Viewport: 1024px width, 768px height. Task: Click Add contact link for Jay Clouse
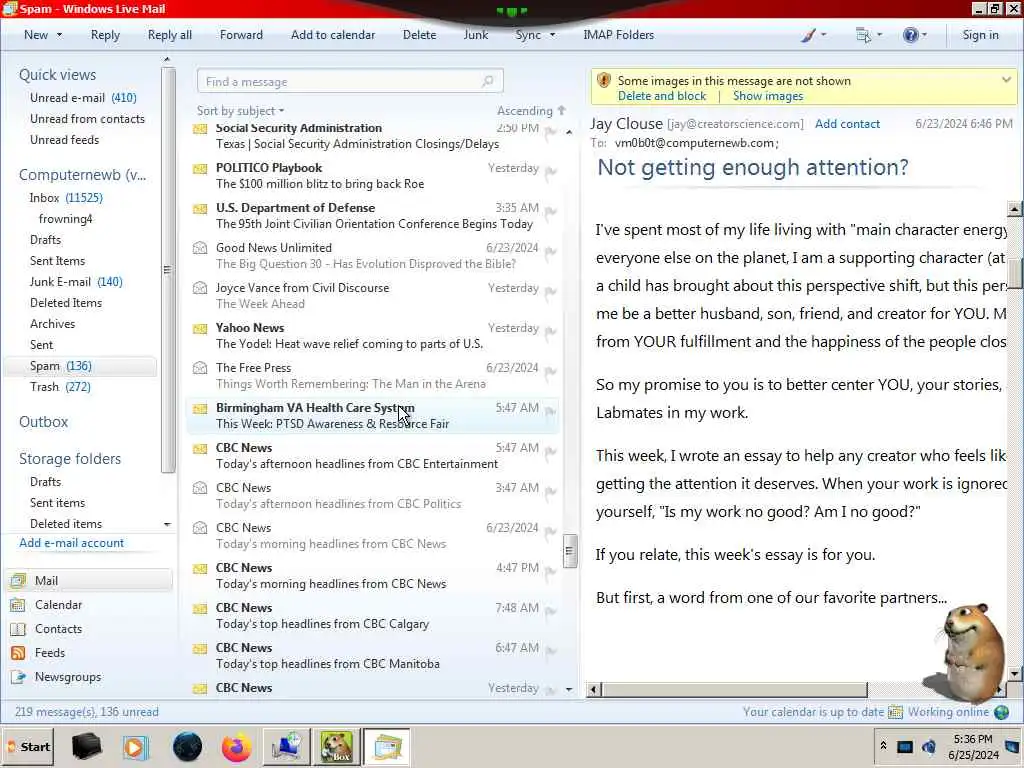click(847, 124)
